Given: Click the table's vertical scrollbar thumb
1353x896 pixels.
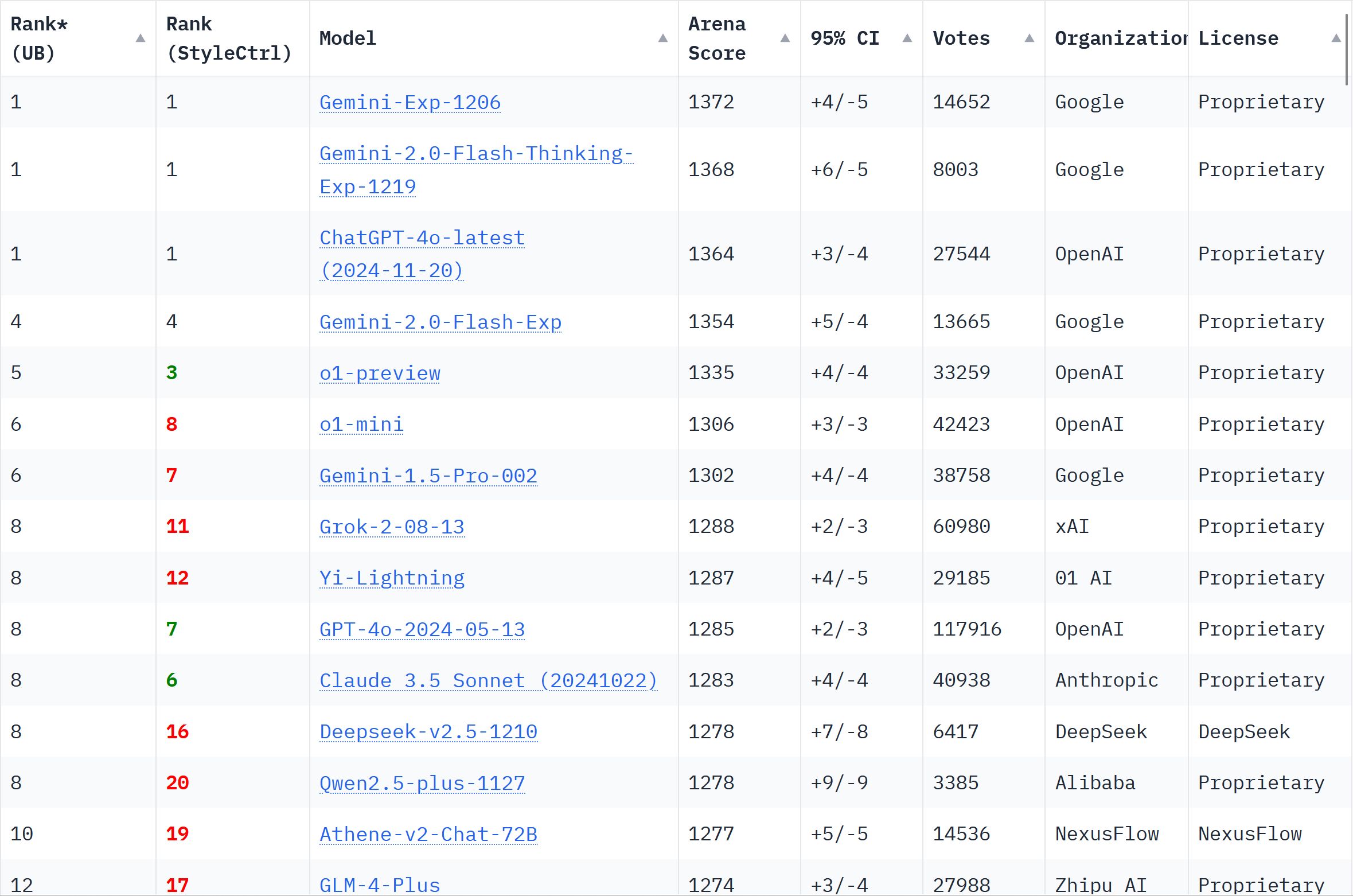Looking at the screenshot, I should 1346,50.
